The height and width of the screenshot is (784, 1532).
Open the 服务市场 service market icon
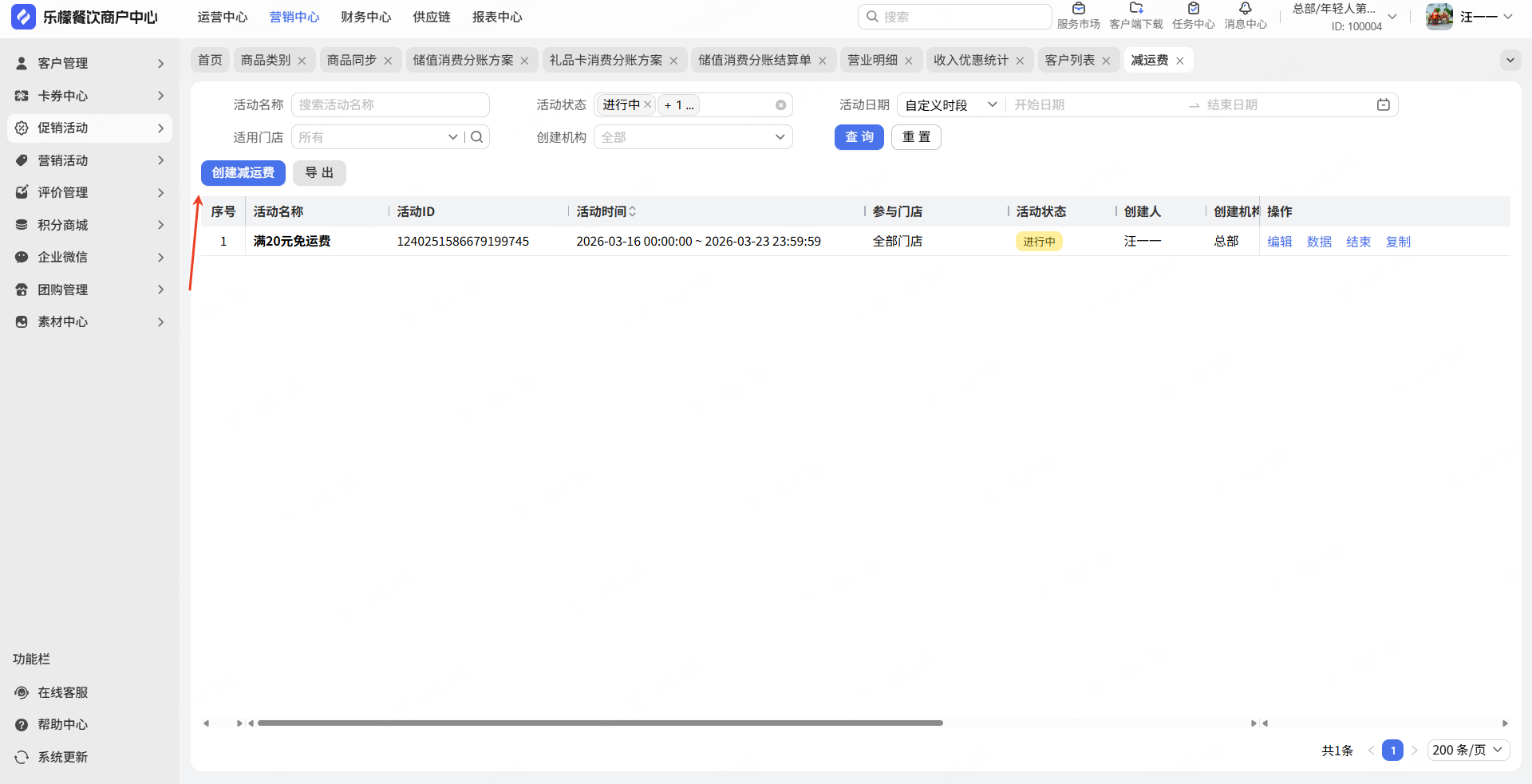(1078, 10)
